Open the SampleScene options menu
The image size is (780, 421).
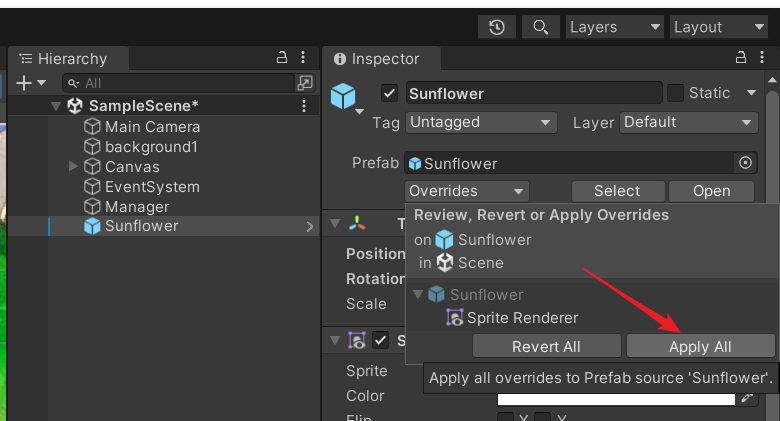coord(304,106)
